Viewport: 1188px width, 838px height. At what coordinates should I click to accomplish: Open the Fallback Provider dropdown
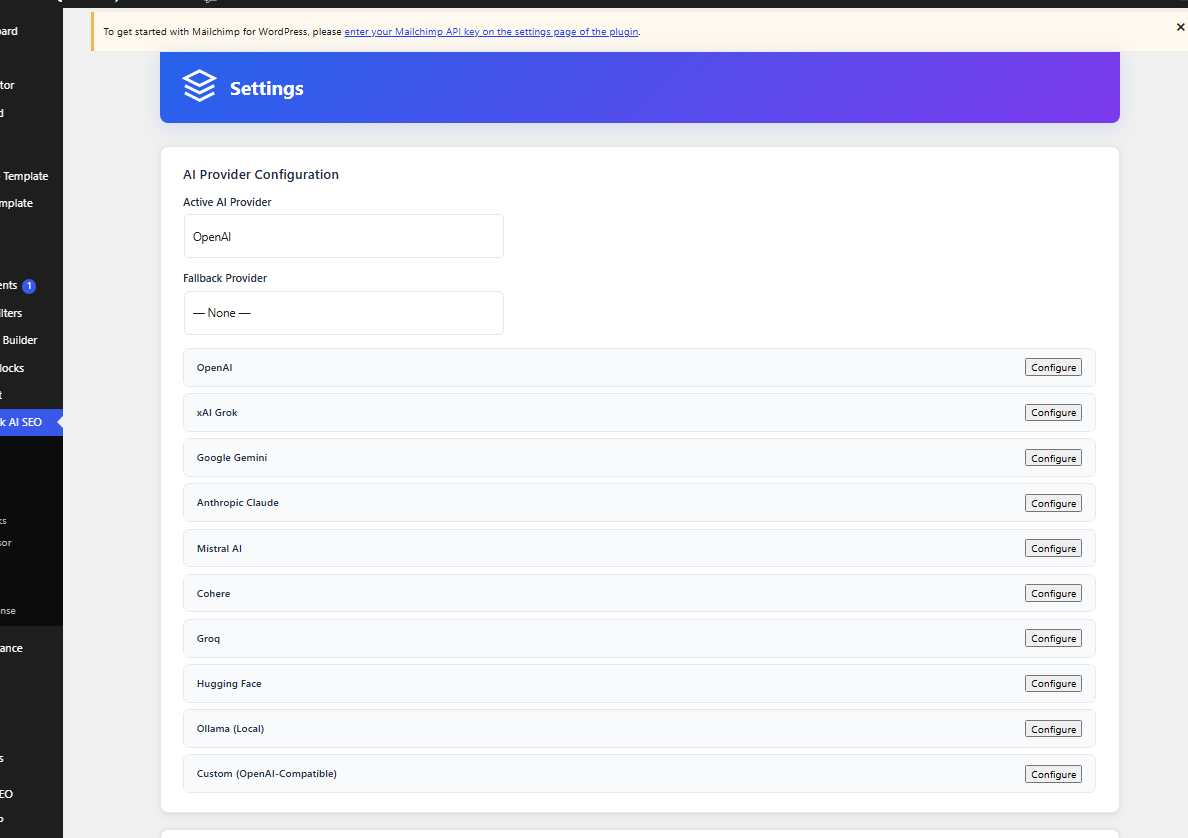[x=343, y=313]
